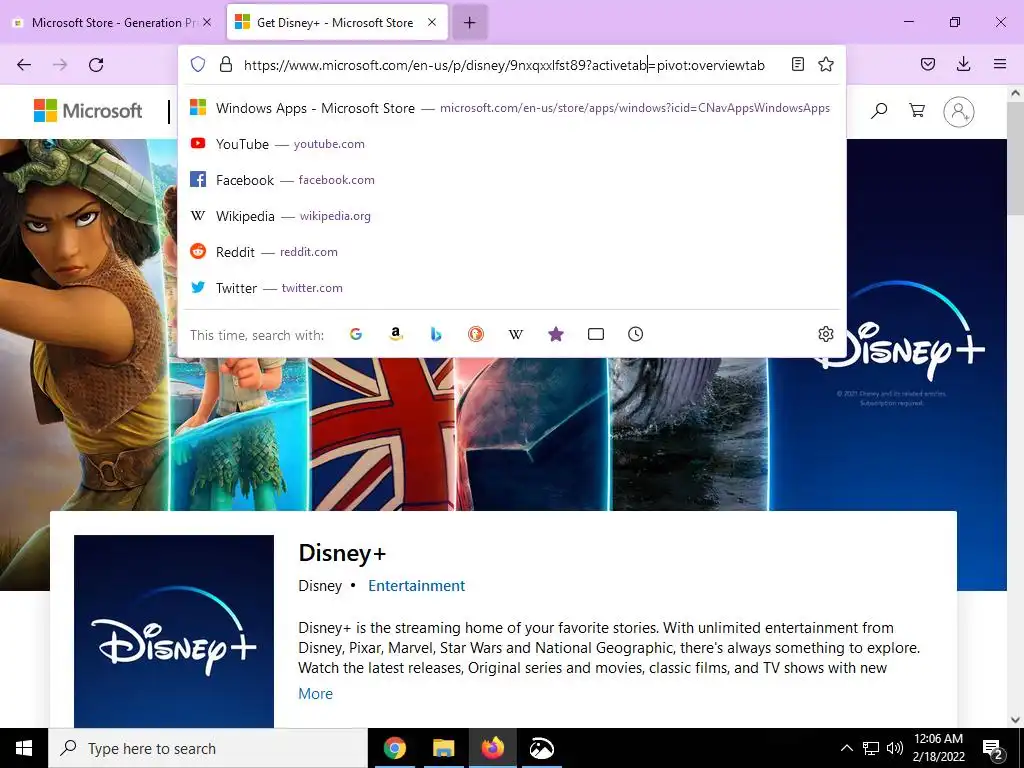Sign in via account avatar icon
Image resolution: width=1024 pixels, height=768 pixels.
pyautogui.click(x=959, y=112)
